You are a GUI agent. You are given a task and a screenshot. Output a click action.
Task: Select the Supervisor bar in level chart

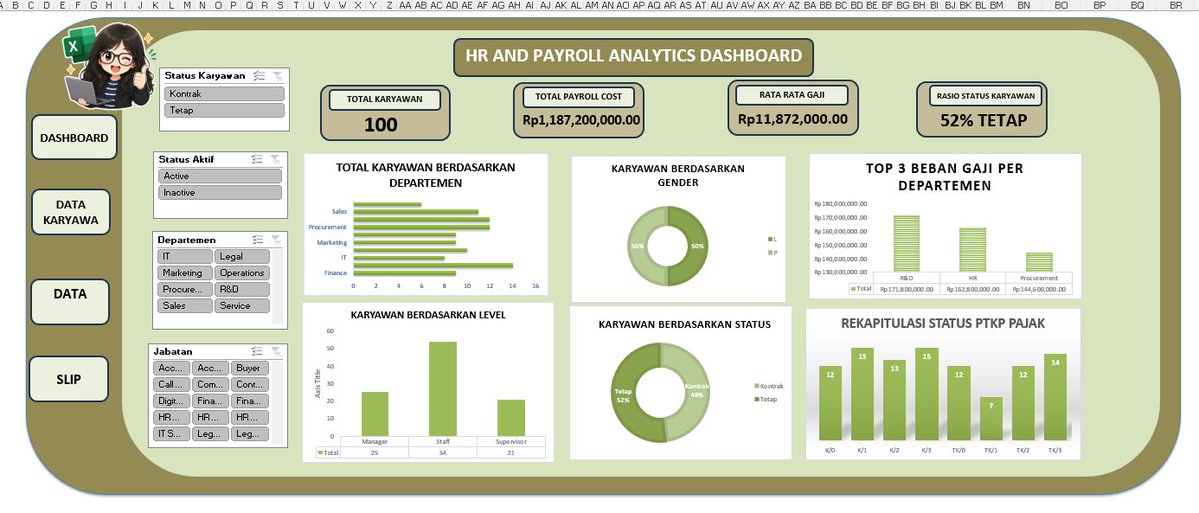511,417
